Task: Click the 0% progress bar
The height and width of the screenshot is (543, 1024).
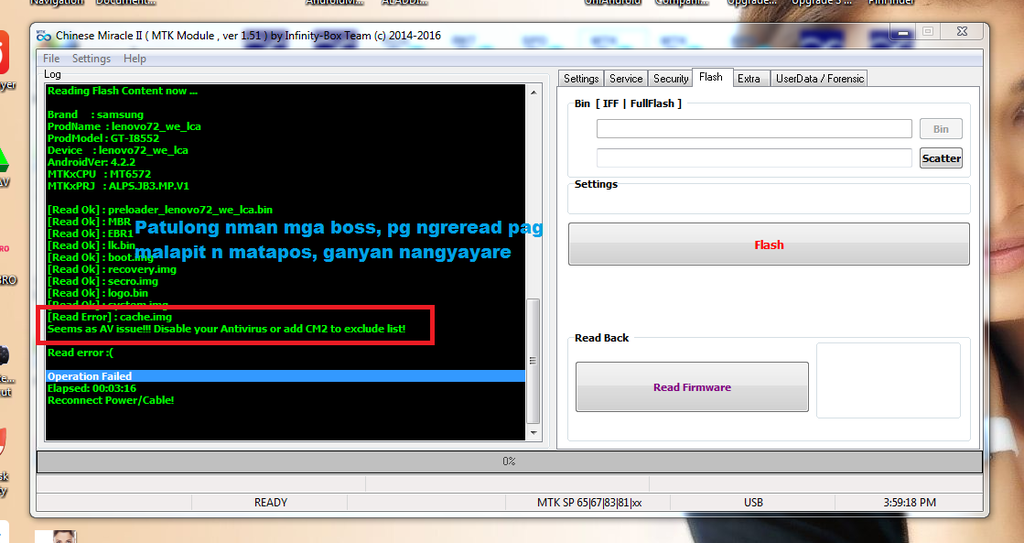Action: 509,461
